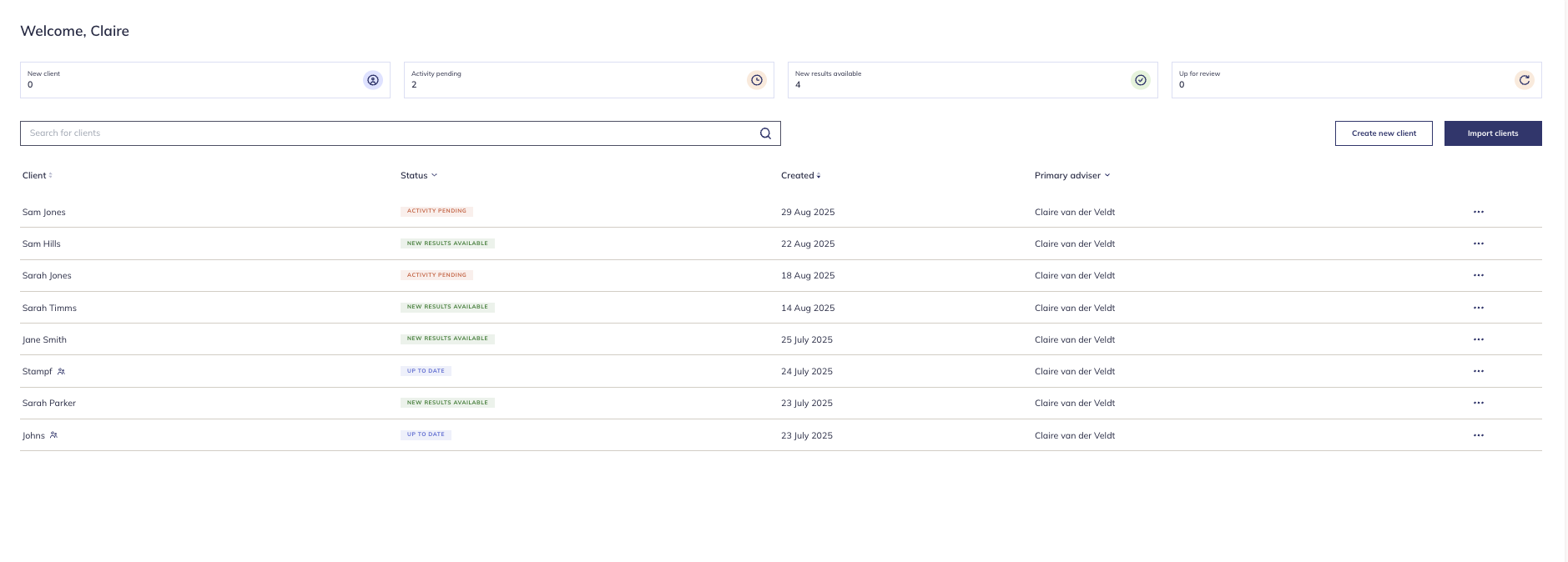Click the 18 Aug 2025 created date
This screenshot has height=562, width=1568.
(808, 275)
